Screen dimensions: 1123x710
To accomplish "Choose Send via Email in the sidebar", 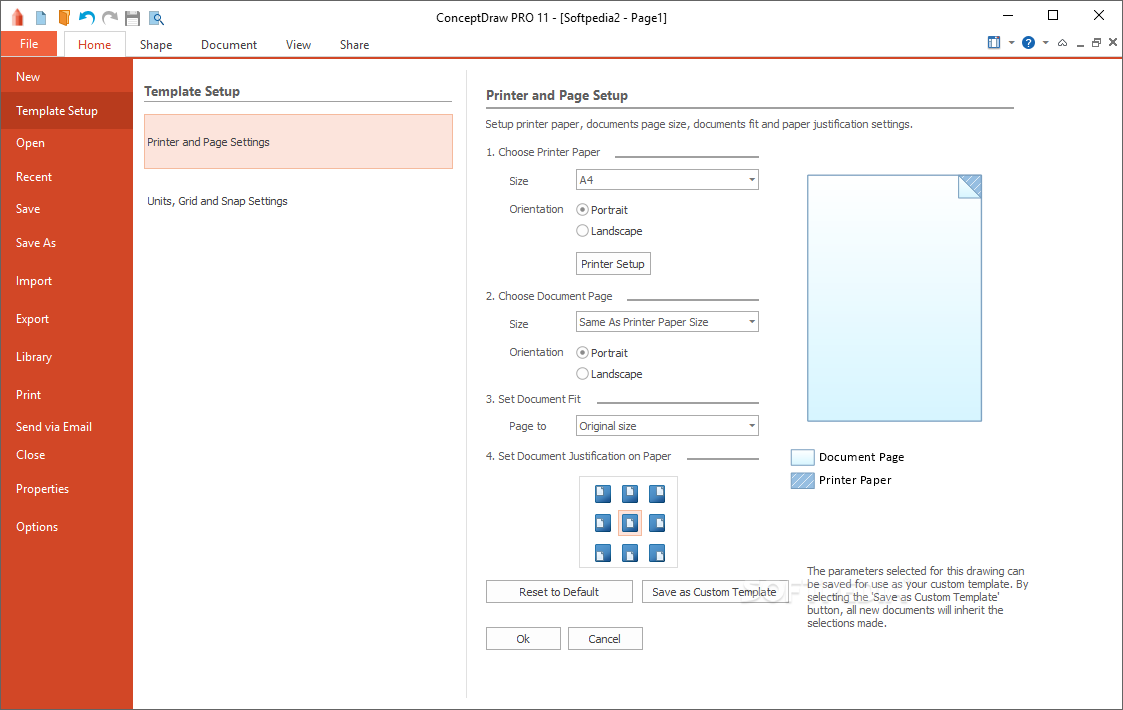I will click(67, 427).
